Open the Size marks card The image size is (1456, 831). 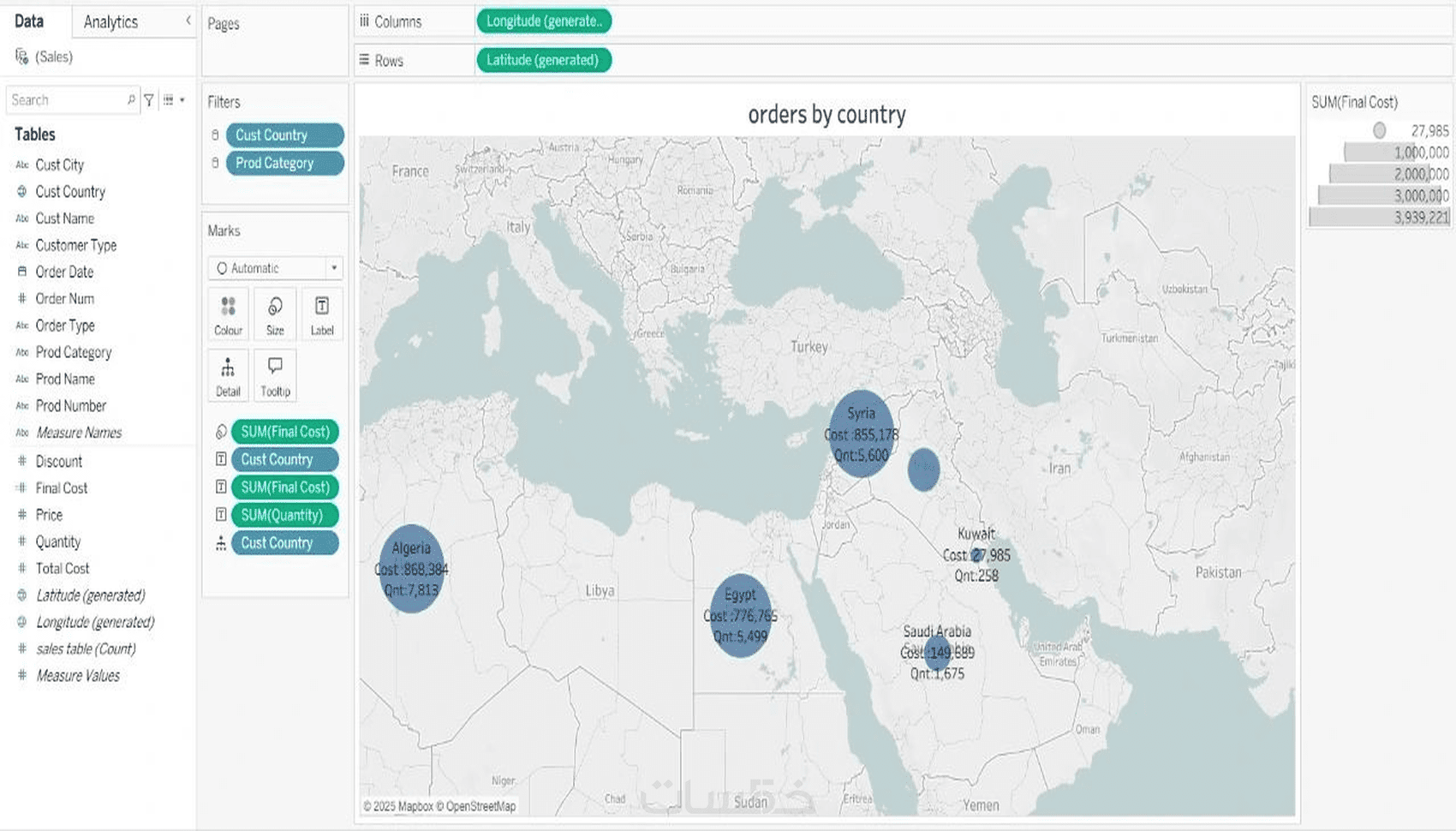pyautogui.click(x=275, y=314)
